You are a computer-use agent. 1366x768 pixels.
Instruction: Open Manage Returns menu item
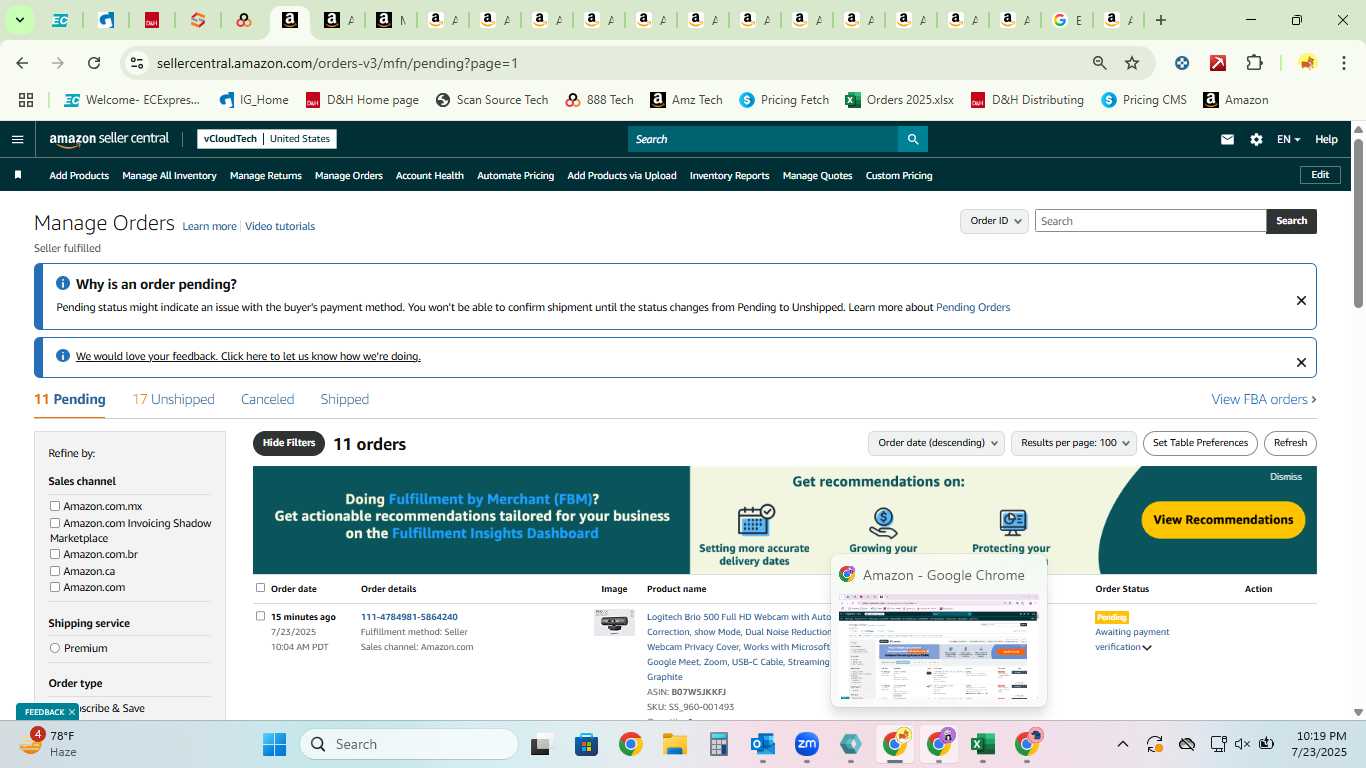point(266,176)
